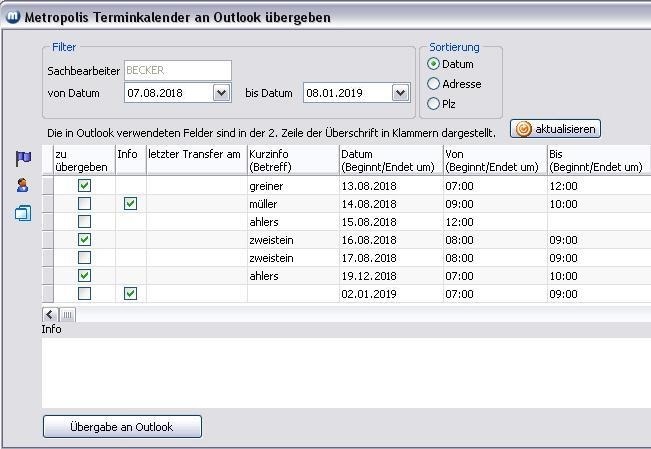The image size is (651, 449).
Task: Click the horizontal scrollbar thumb below table
Action: (68, 315)
